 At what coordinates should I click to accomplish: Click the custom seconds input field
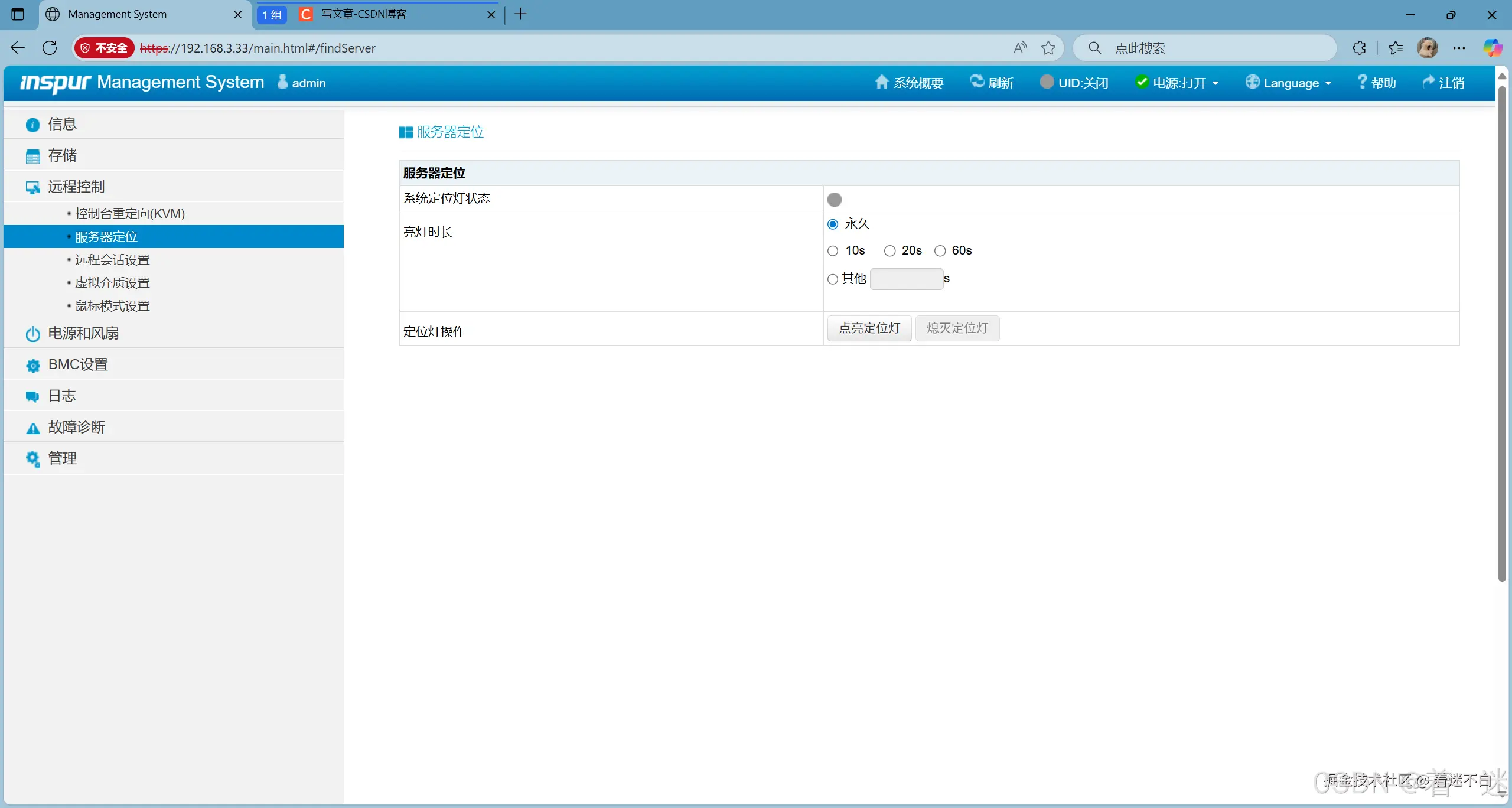pyautogui.click(x=906, y=278)
